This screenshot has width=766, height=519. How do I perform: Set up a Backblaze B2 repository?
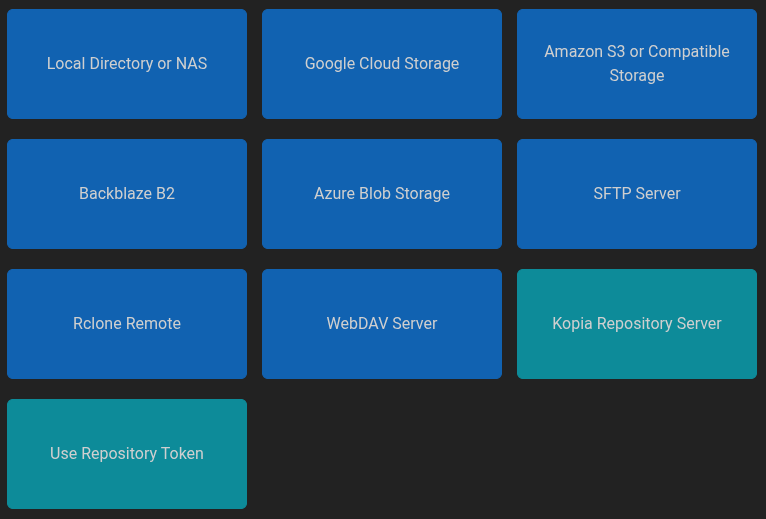coord(127,194)
